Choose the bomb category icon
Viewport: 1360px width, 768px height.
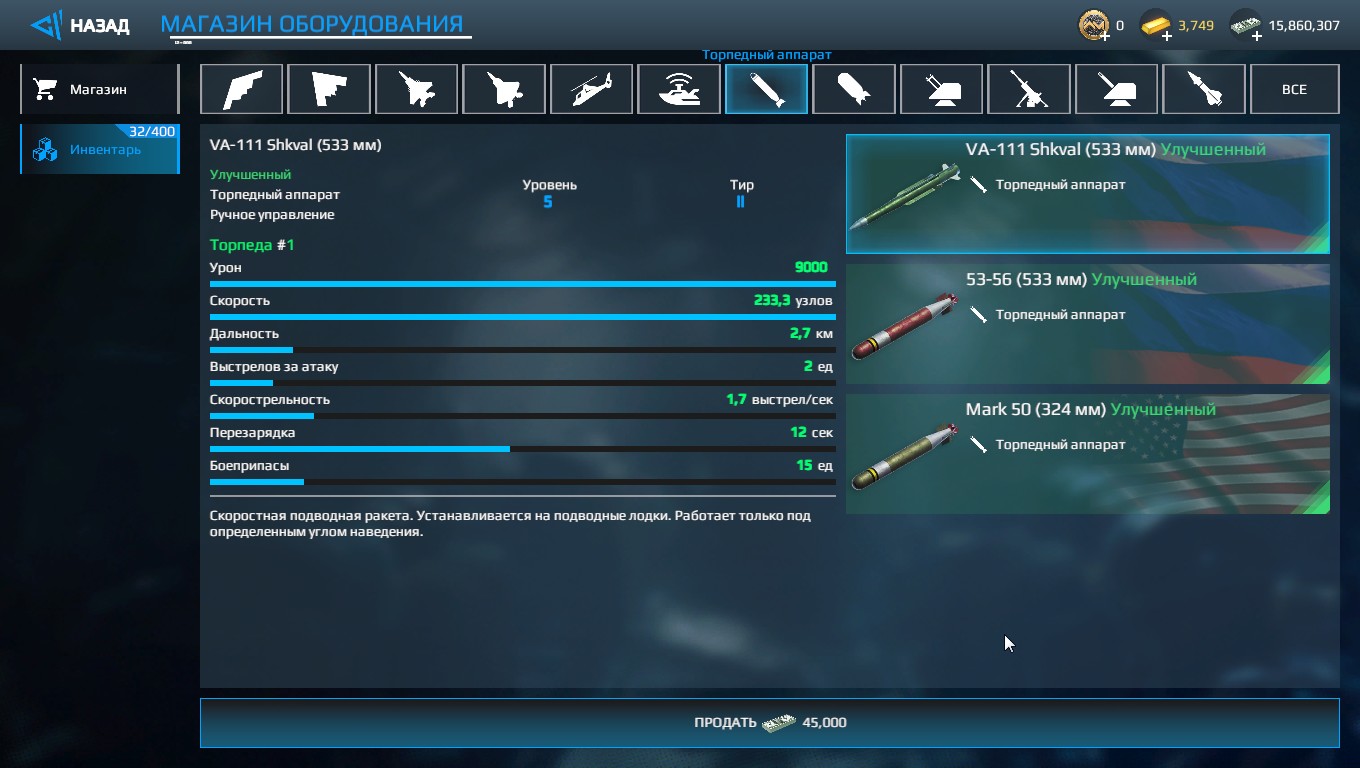pos(854,89)
